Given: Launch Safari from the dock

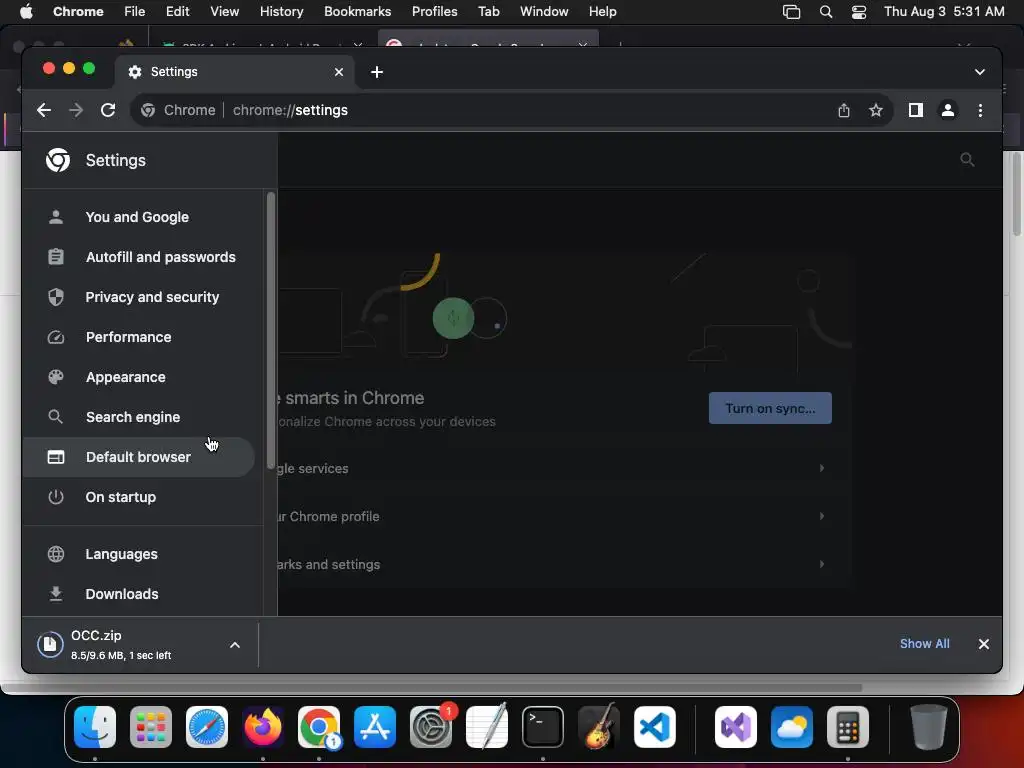Looking at the screenshot, I should pos(207,727).
